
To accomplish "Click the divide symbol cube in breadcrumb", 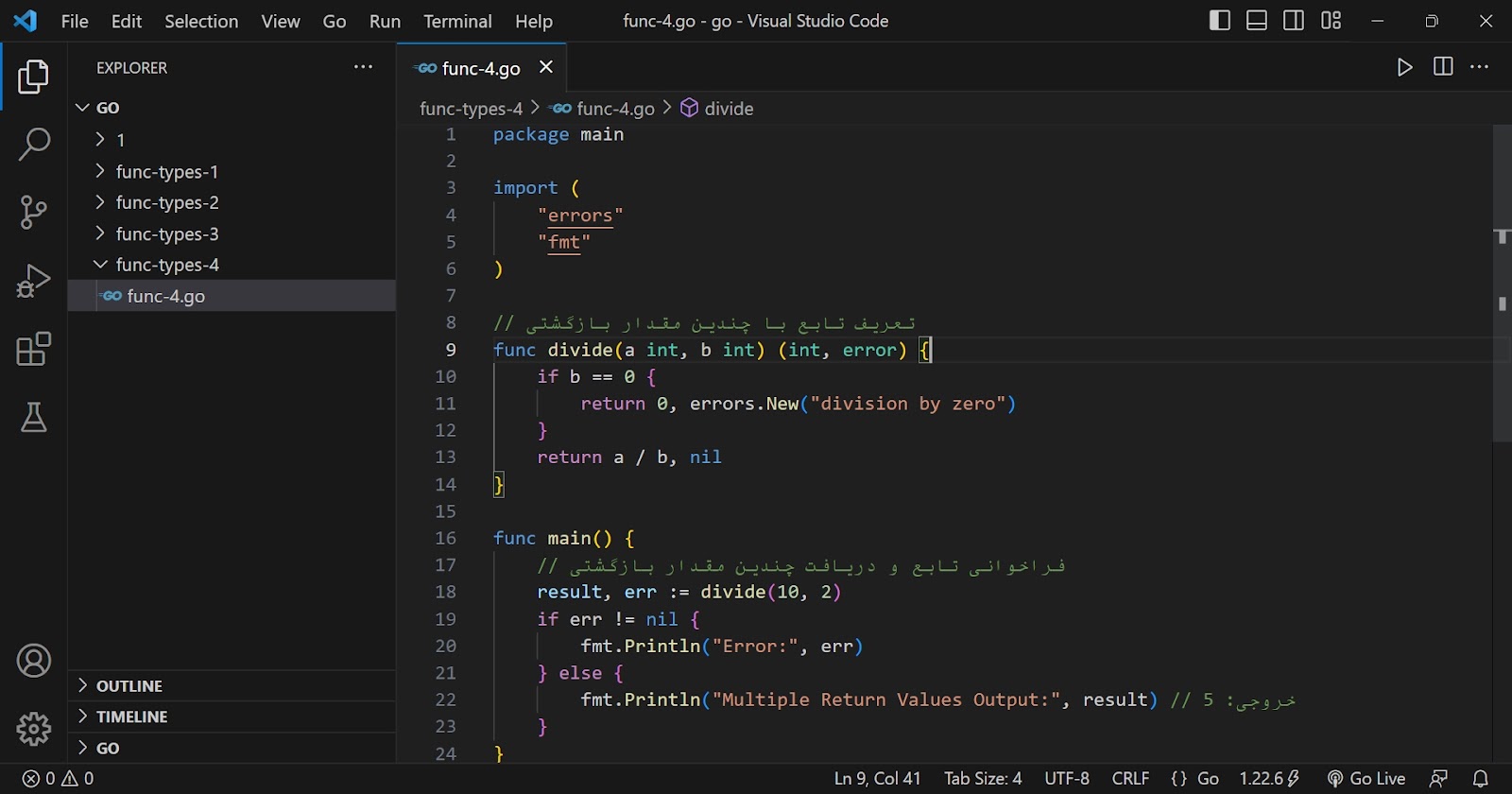I will coord(690,108).
